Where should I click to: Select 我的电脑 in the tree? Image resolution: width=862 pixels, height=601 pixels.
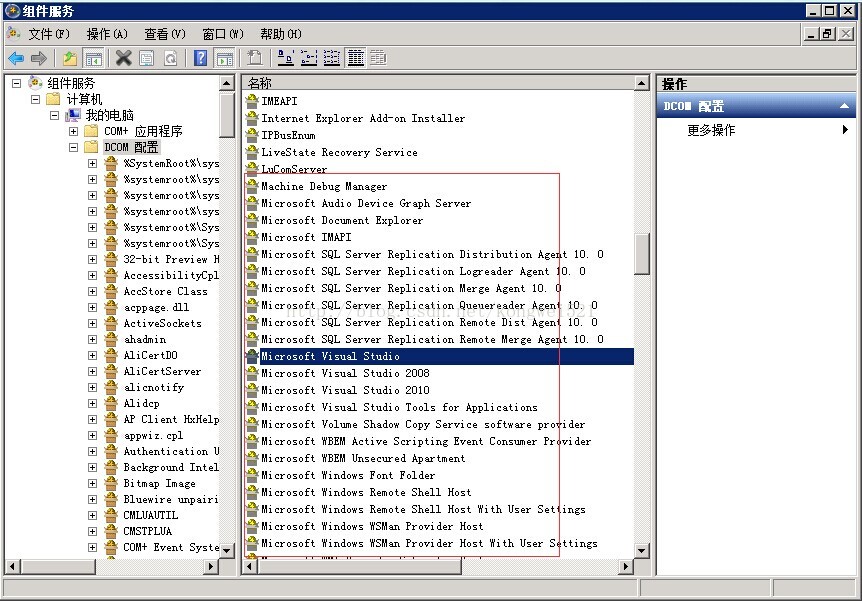[109, 115]
